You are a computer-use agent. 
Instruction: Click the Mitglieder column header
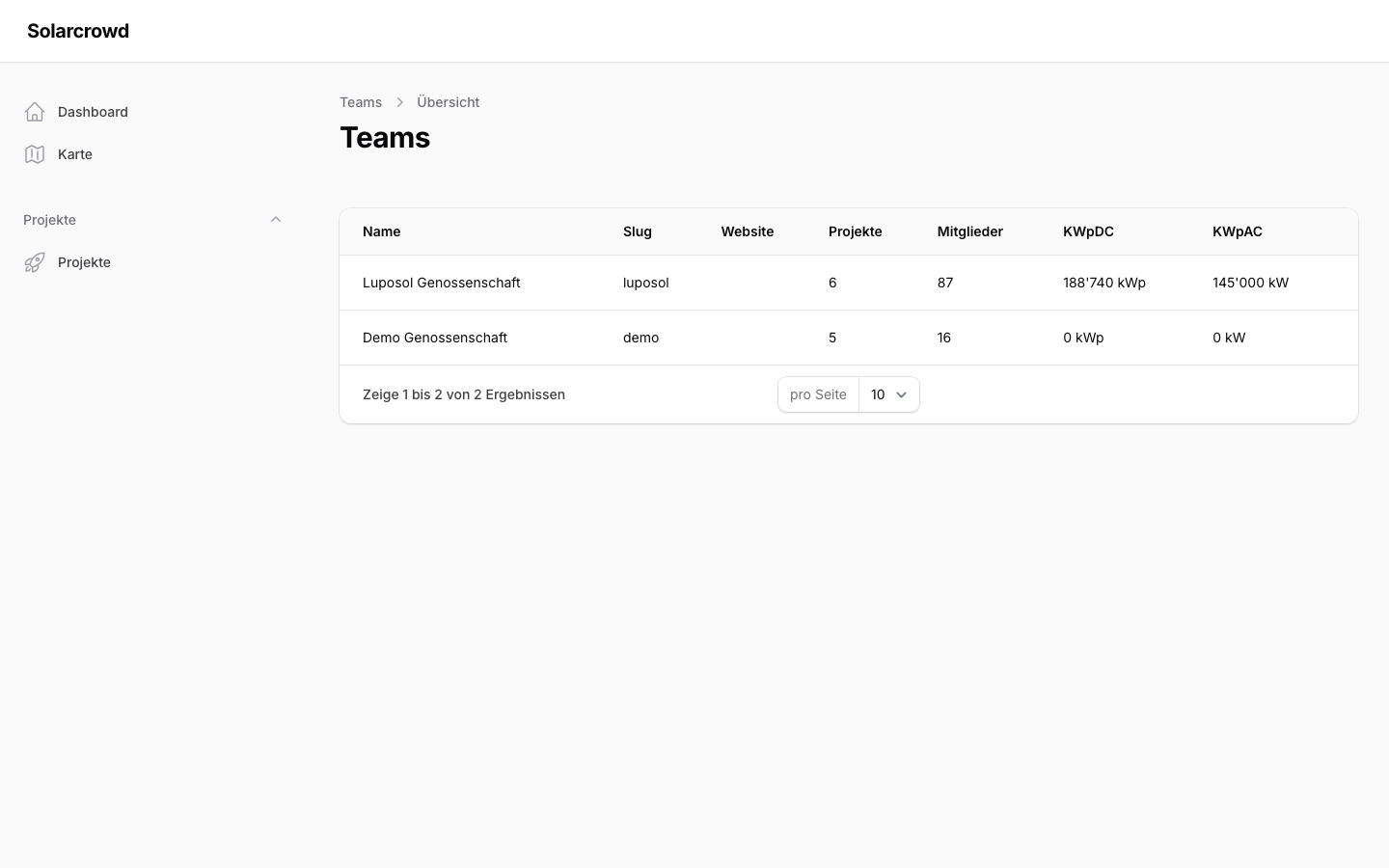pyautogui.click(x=969, y=231)
